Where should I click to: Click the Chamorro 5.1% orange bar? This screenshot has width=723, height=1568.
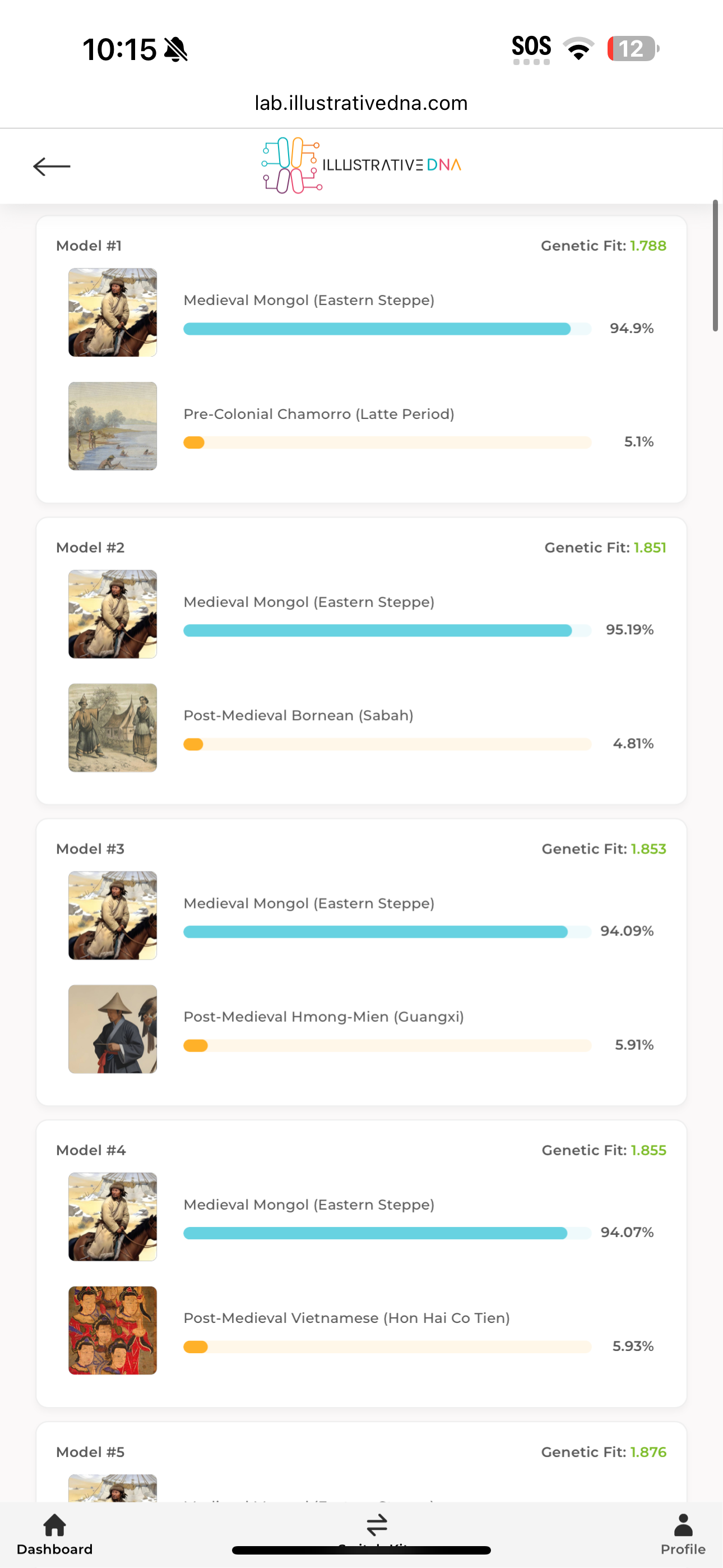(194, 442)
